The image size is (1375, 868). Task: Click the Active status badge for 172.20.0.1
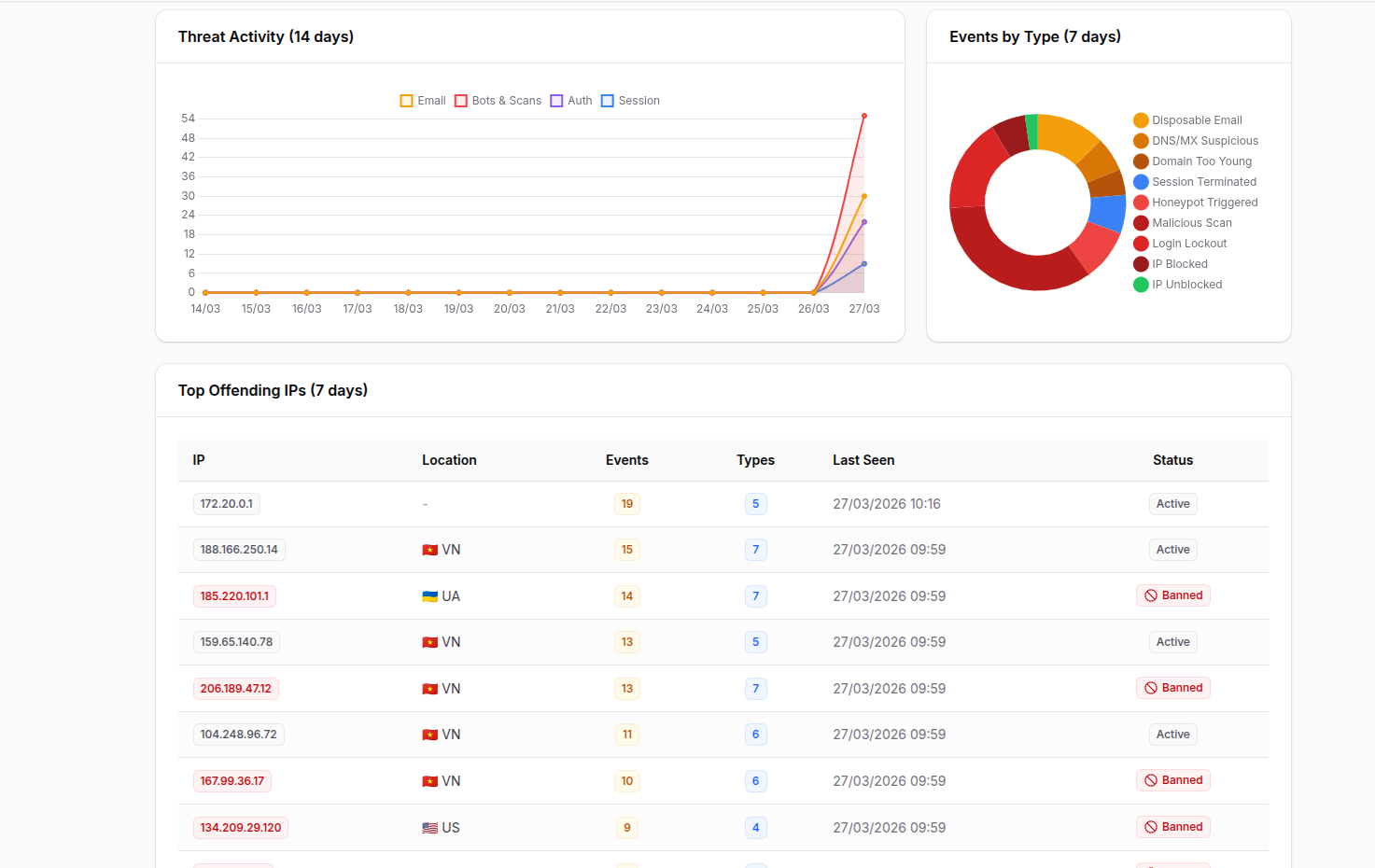[x=1172, y=503]
